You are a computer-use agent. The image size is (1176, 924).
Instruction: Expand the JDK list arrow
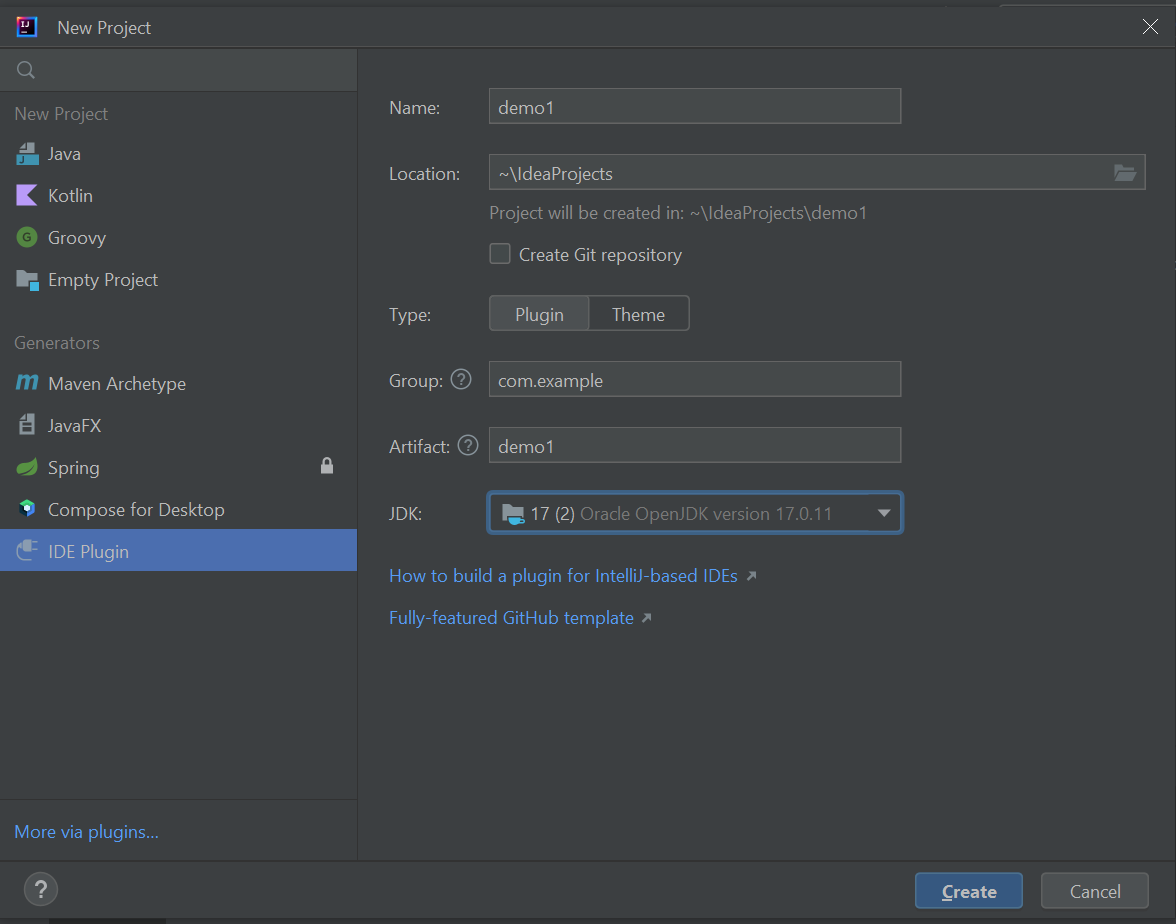884,513
